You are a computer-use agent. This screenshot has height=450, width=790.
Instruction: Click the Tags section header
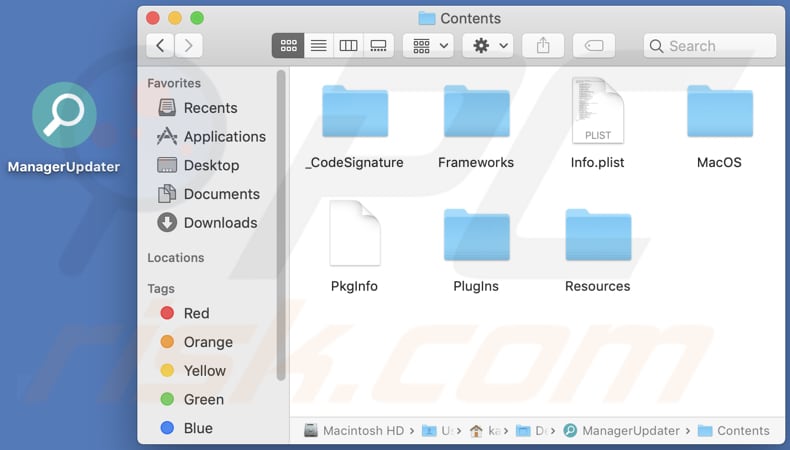[161, 289]
